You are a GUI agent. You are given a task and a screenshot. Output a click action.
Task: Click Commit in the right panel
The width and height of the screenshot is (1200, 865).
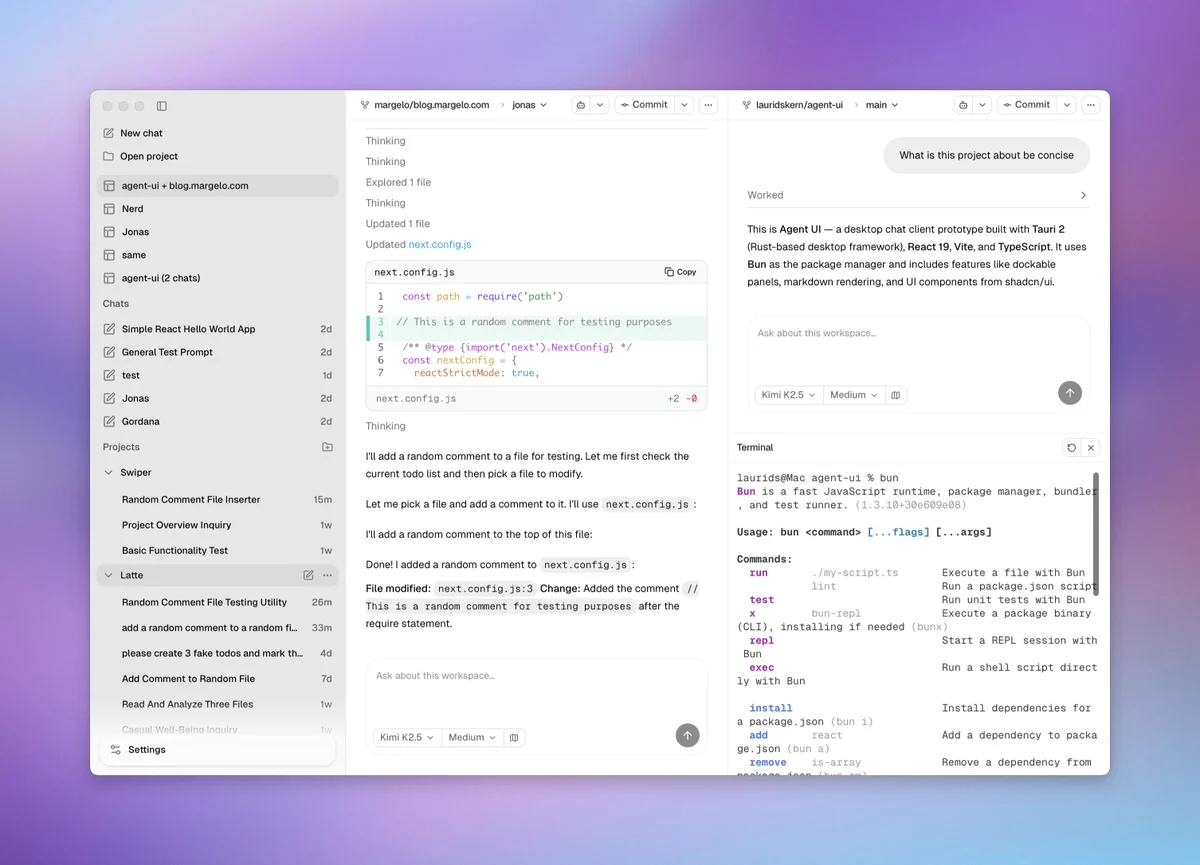[1026, 105]
